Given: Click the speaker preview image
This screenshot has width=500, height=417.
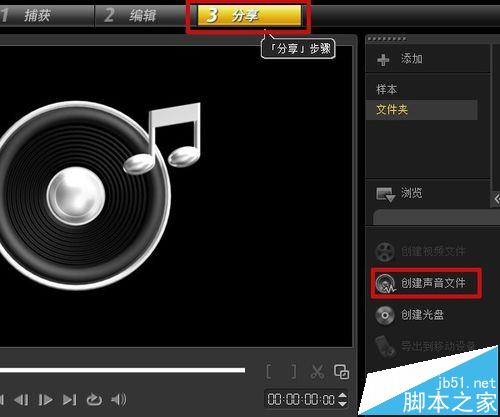Looking at the screenshot, I should coord(100,195).
